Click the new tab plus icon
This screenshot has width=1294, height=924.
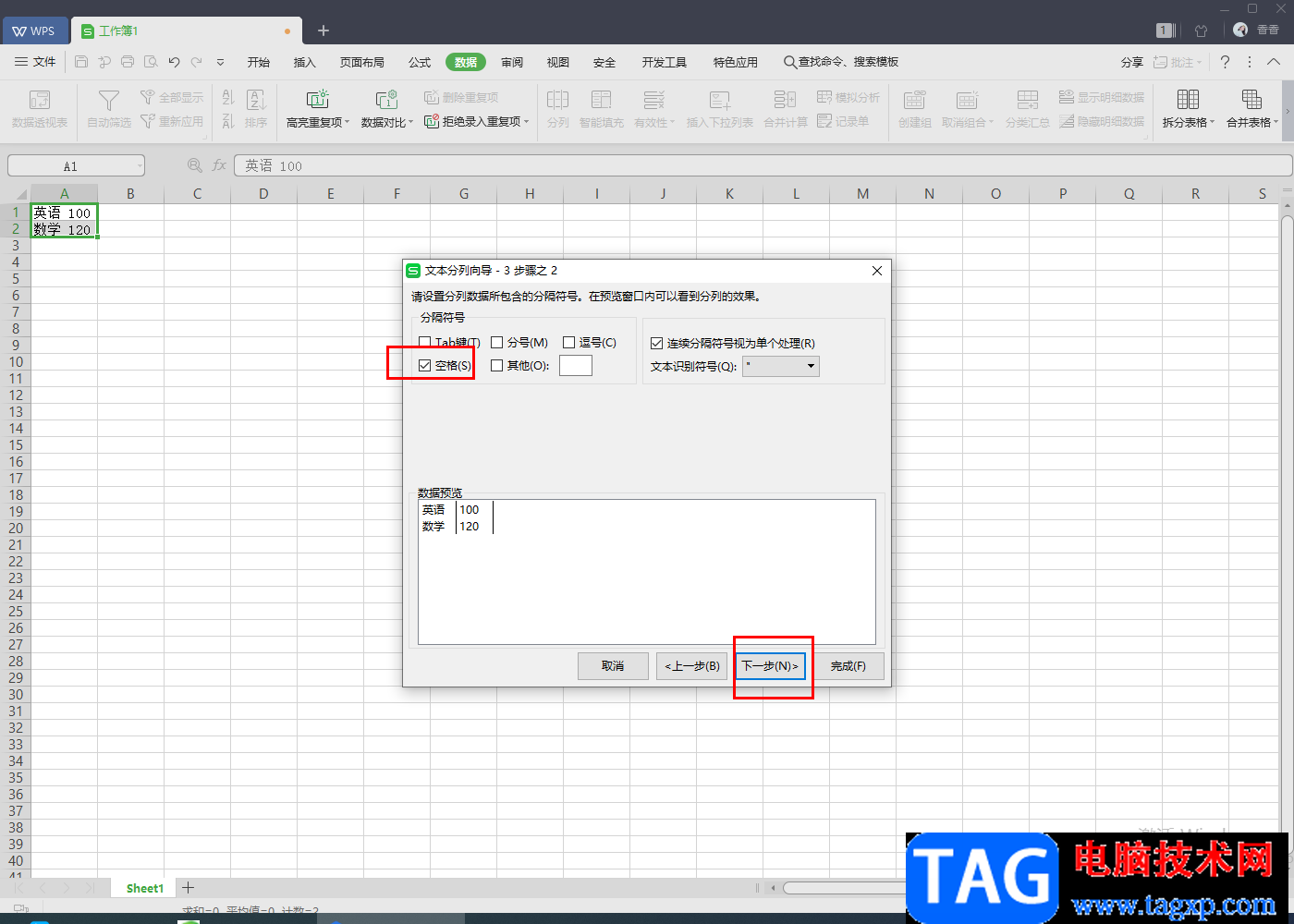[x=323, y=30]
